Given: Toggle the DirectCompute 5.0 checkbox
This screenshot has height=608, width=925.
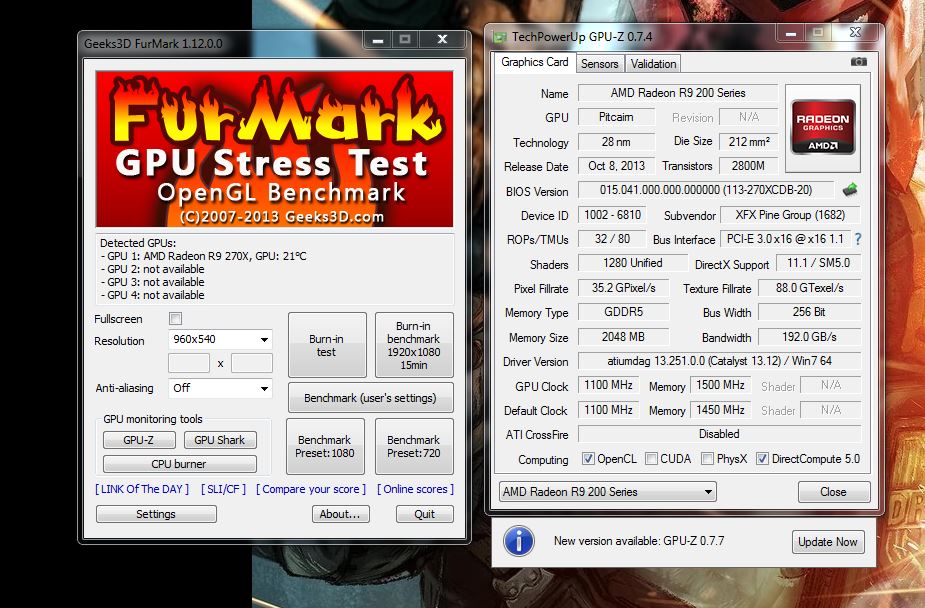Looking at the screenshot, I should coord(762,459).
